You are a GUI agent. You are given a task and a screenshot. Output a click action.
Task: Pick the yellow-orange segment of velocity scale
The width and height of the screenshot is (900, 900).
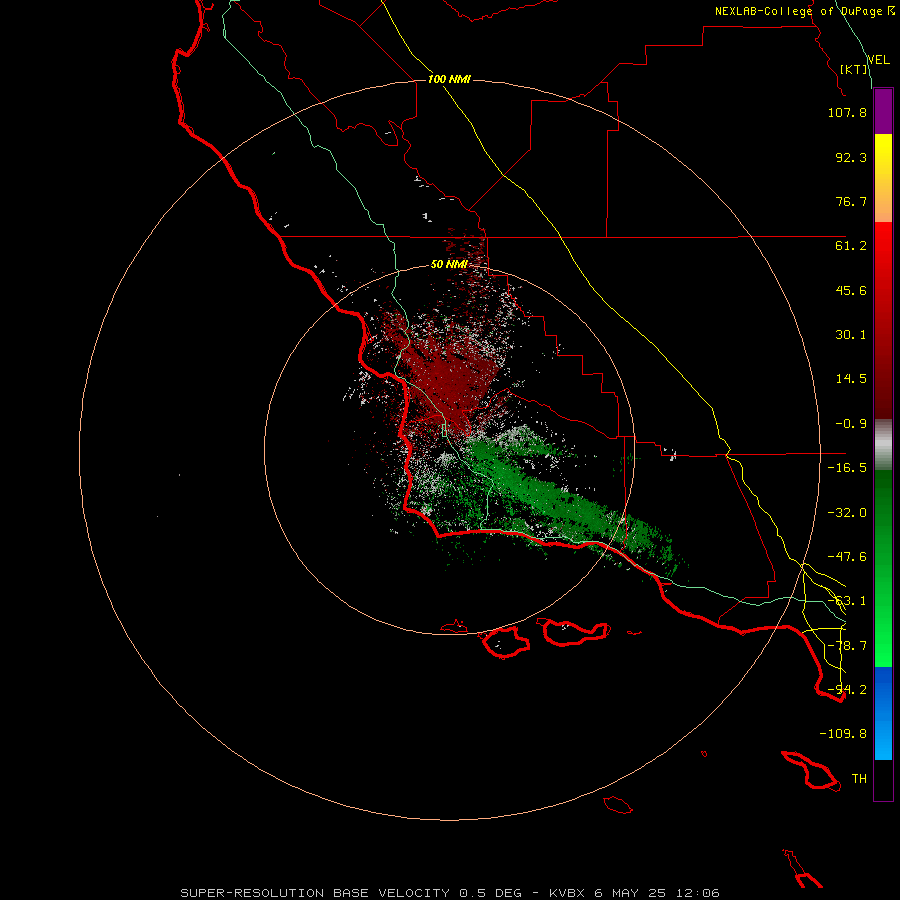coord(883,178)
